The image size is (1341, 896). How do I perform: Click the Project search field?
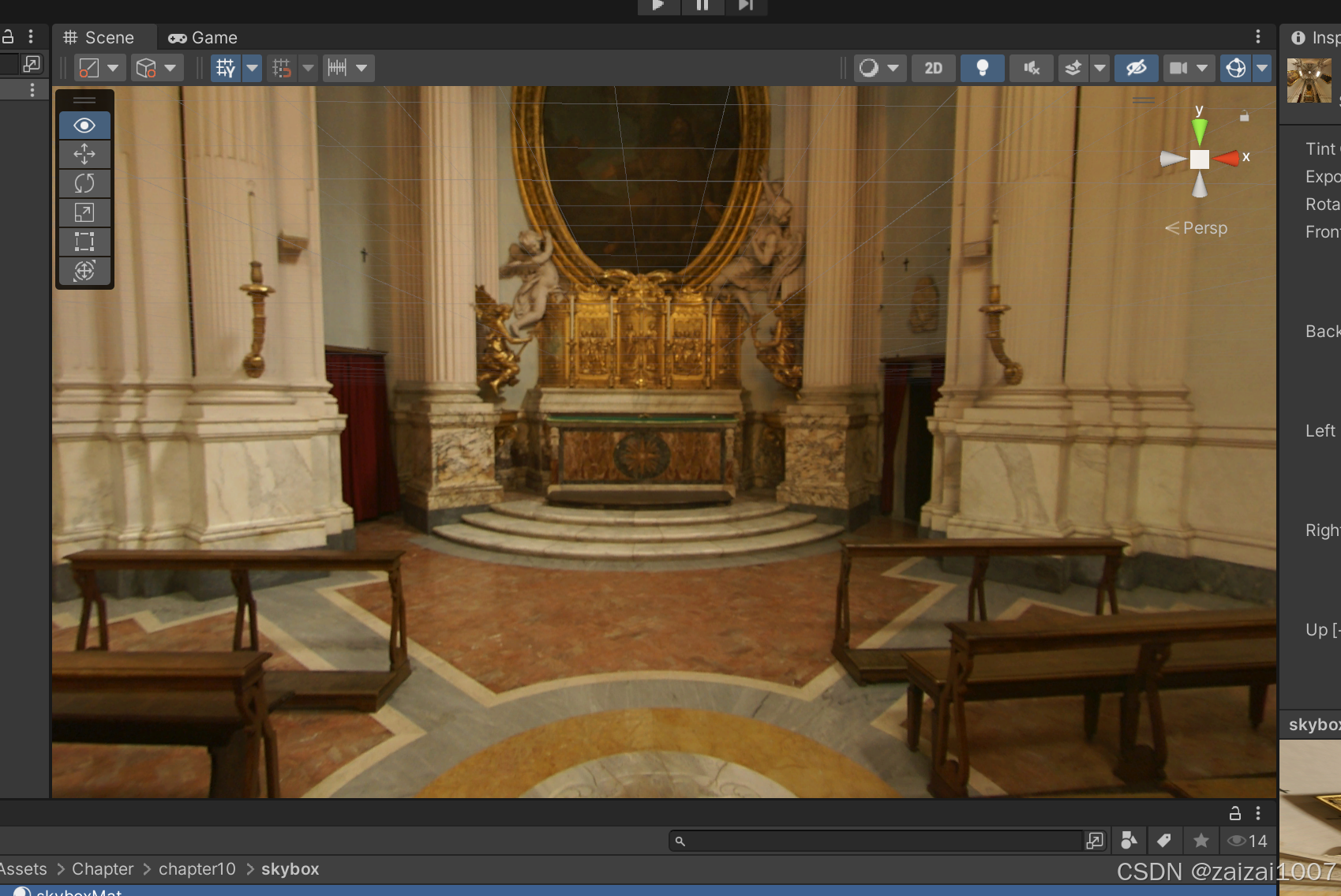pos(876,841)
